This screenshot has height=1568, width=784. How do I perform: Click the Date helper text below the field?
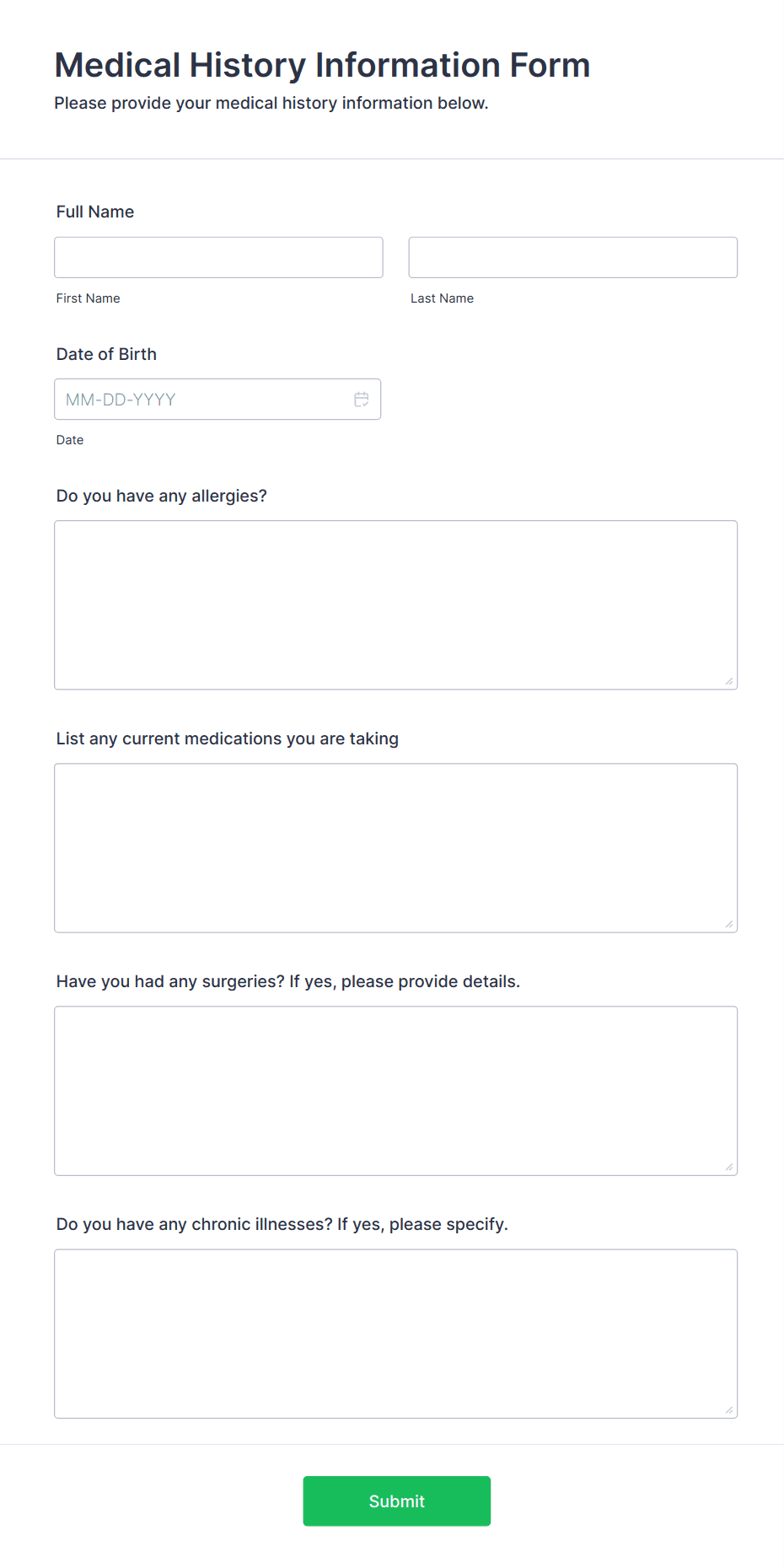tap(70, 439)
